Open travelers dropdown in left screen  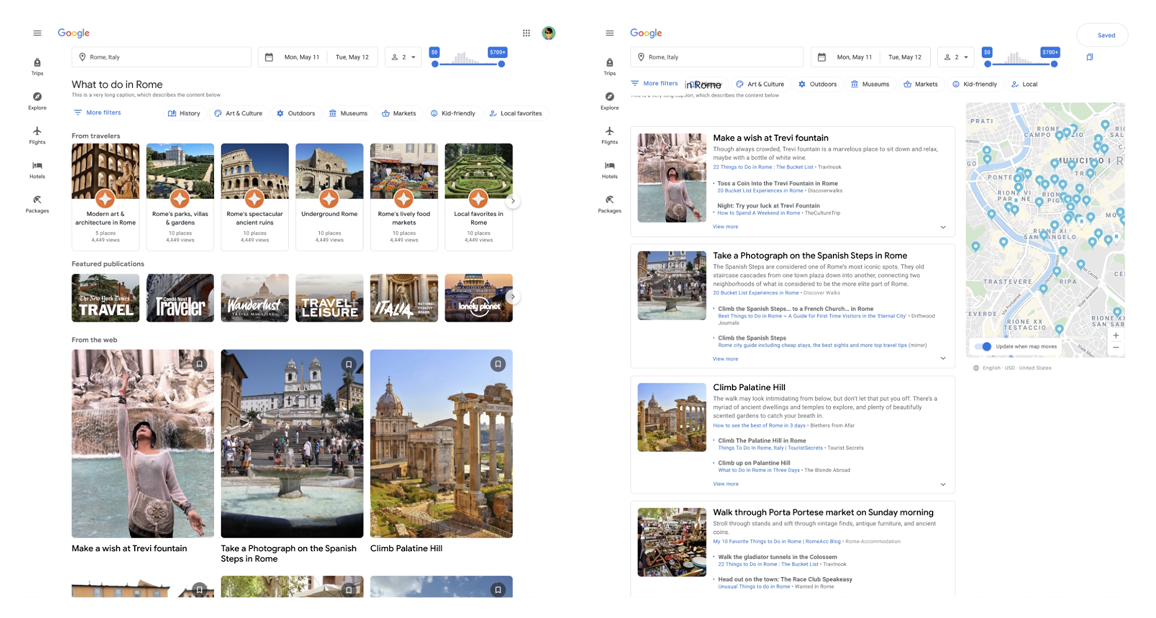point(403,57)
